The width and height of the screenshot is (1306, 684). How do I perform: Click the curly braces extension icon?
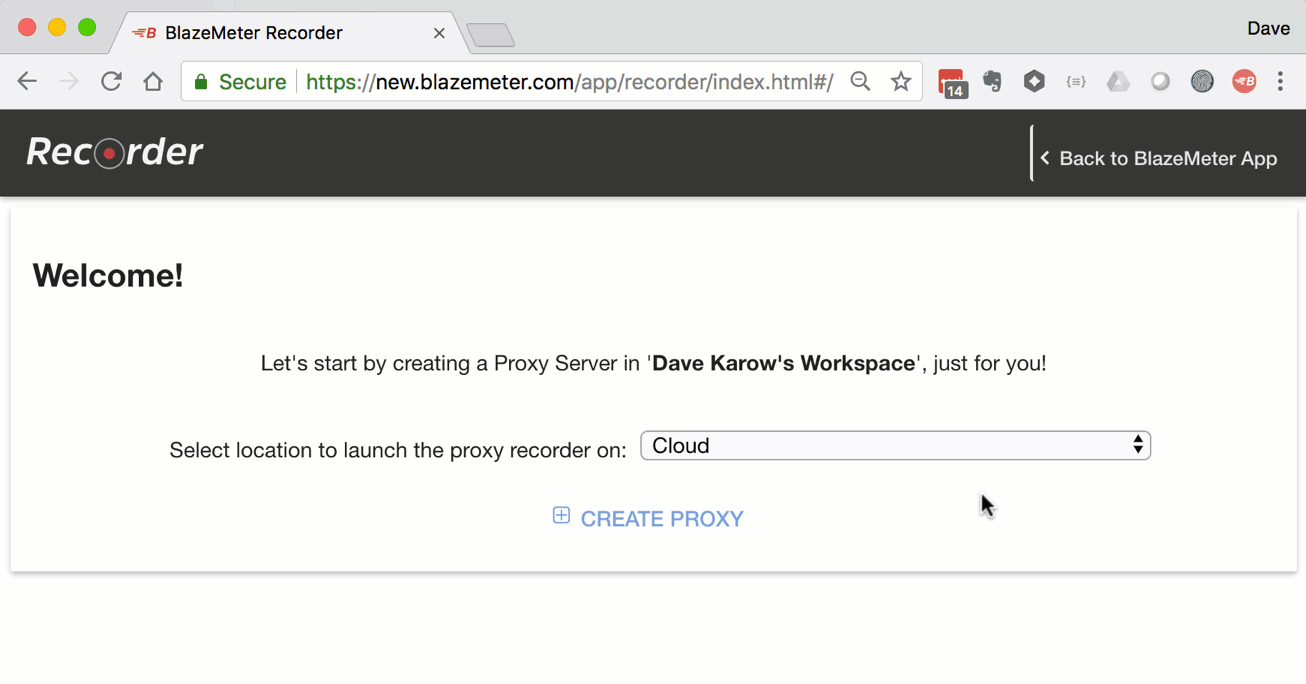1076,81
